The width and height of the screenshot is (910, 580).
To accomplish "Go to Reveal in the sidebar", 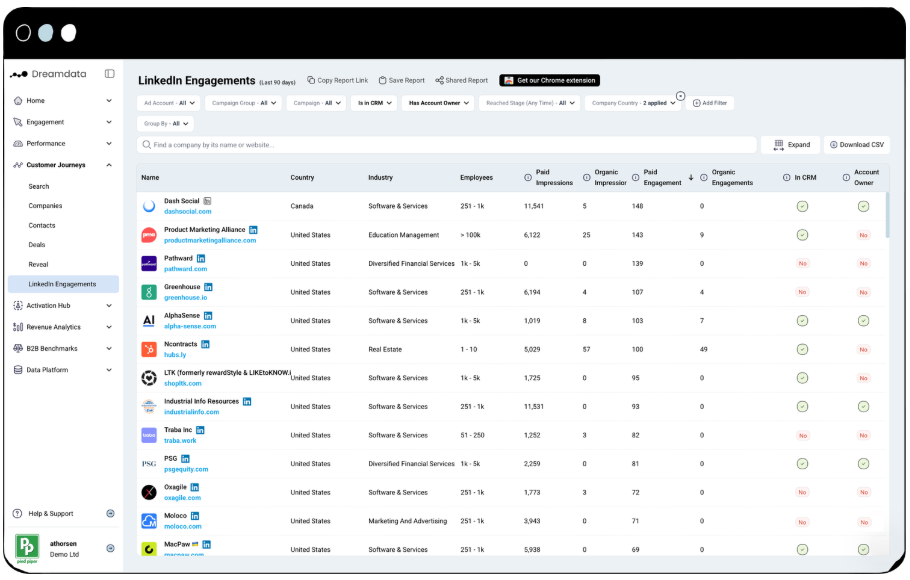I will tap(38, 264).
